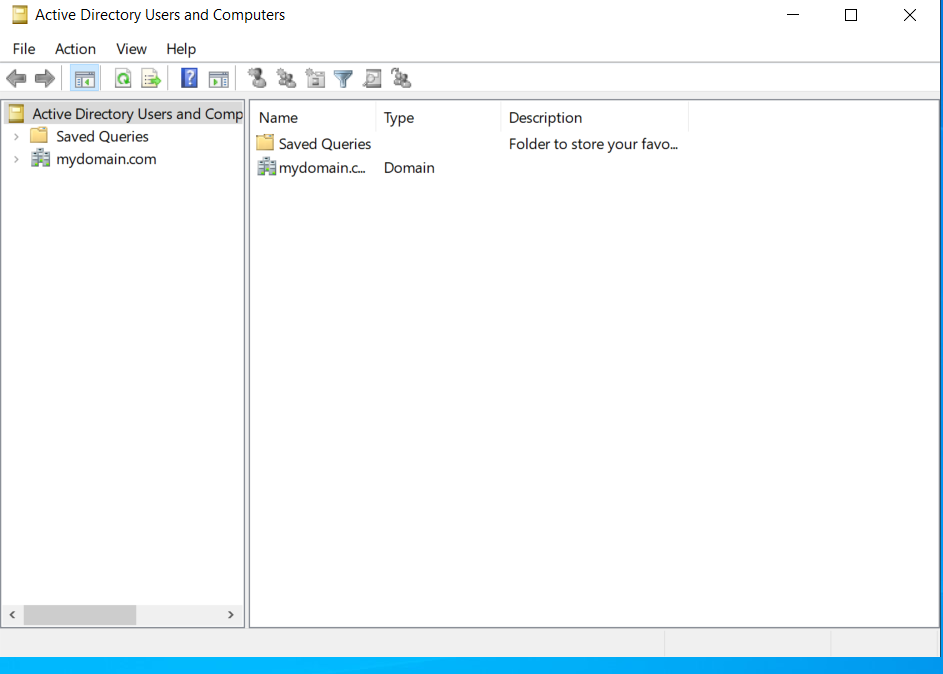Open Help via the question mark icon
The width and height of the screenshot is (943, 674).
point(189,78)
